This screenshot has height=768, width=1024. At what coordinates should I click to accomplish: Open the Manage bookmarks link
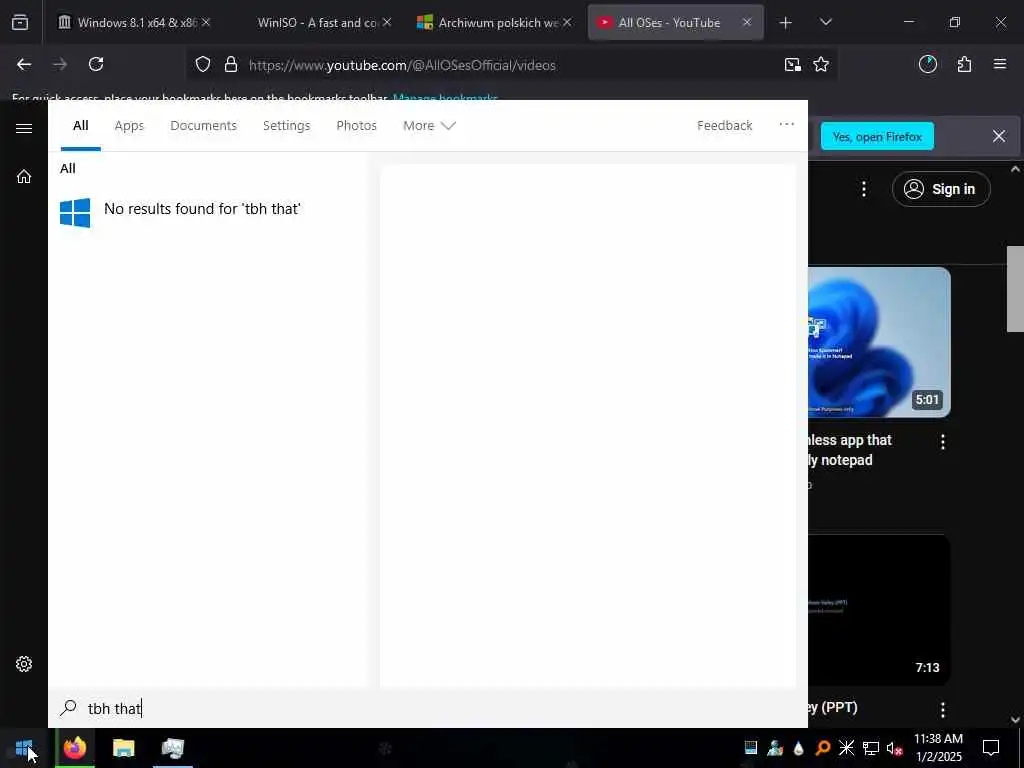click(445, 99)
